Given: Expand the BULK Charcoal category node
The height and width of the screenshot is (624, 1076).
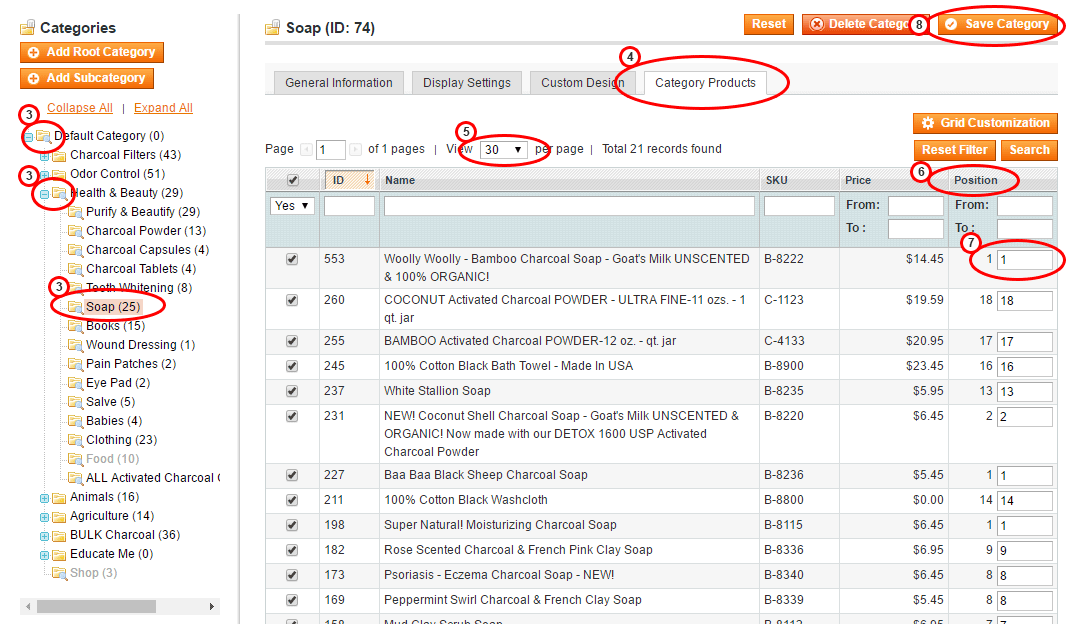Looking at the screenshot, I should click(44, 535).
